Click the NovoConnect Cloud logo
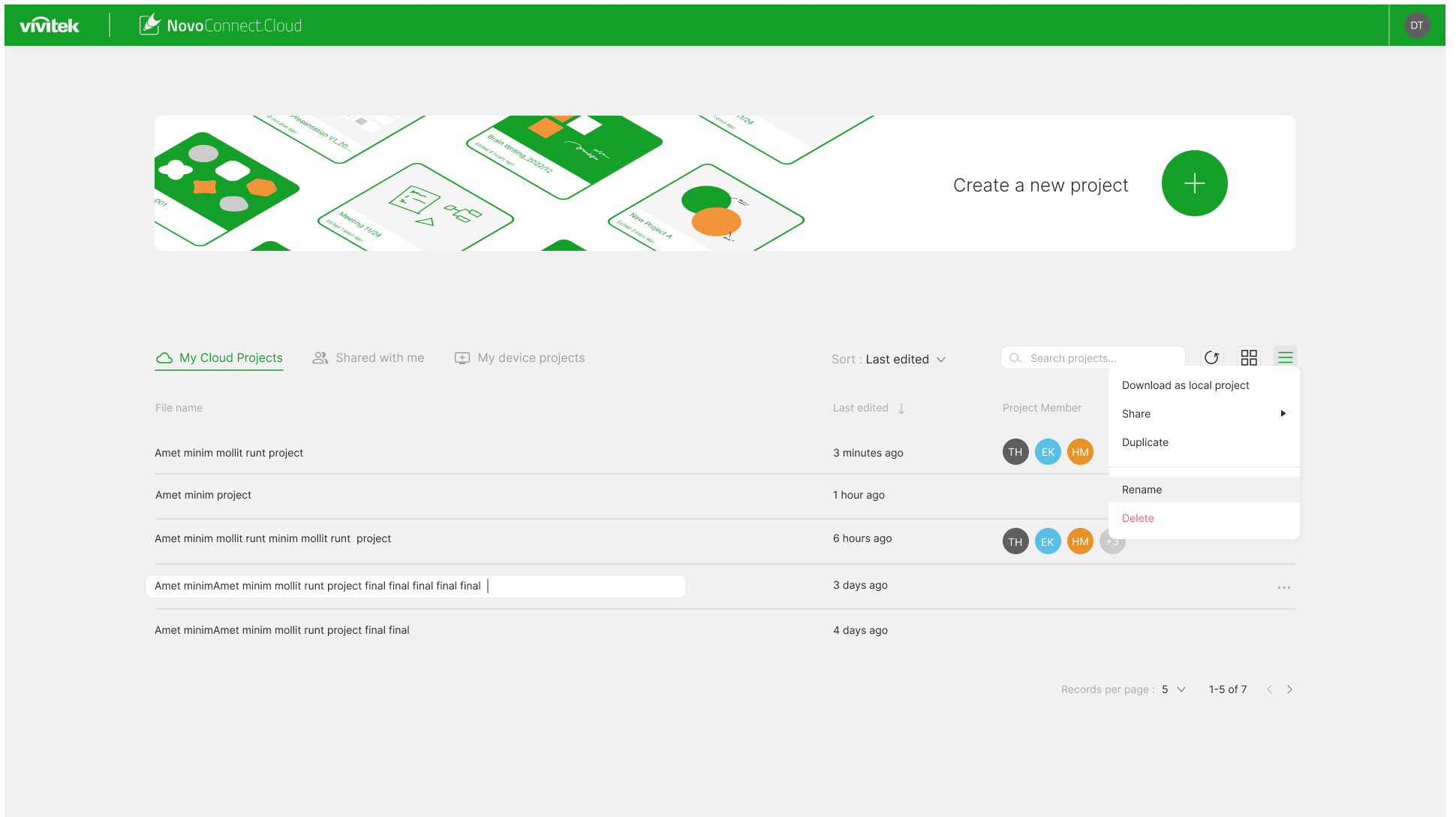This screenshot has height=817, width=1456. tap(221, 26)
